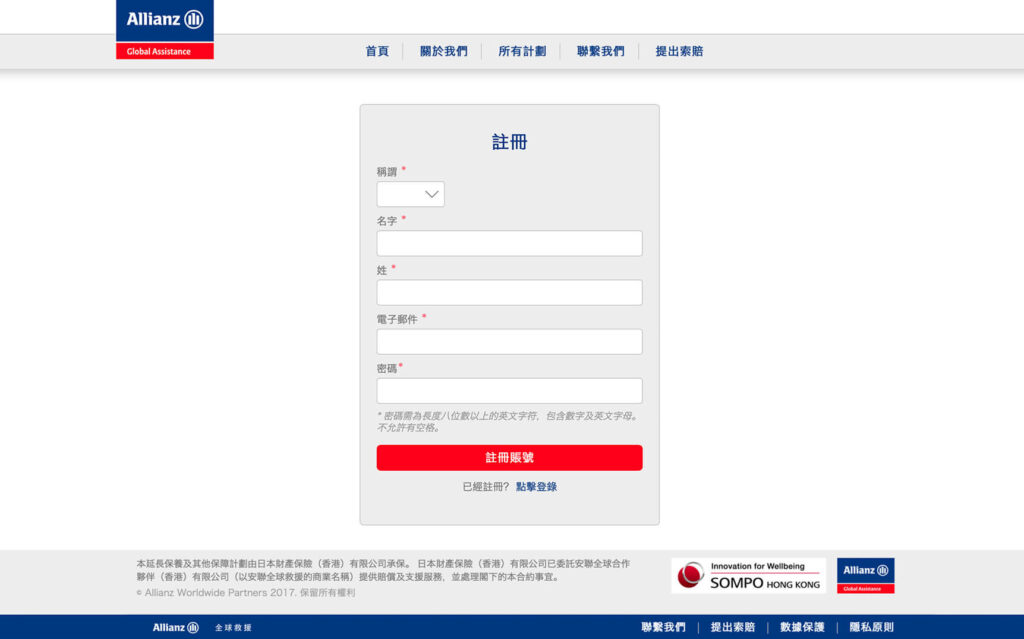Select 所有計劃 in the top navigation
The image size is (1024, 639).
coord(522,51)
